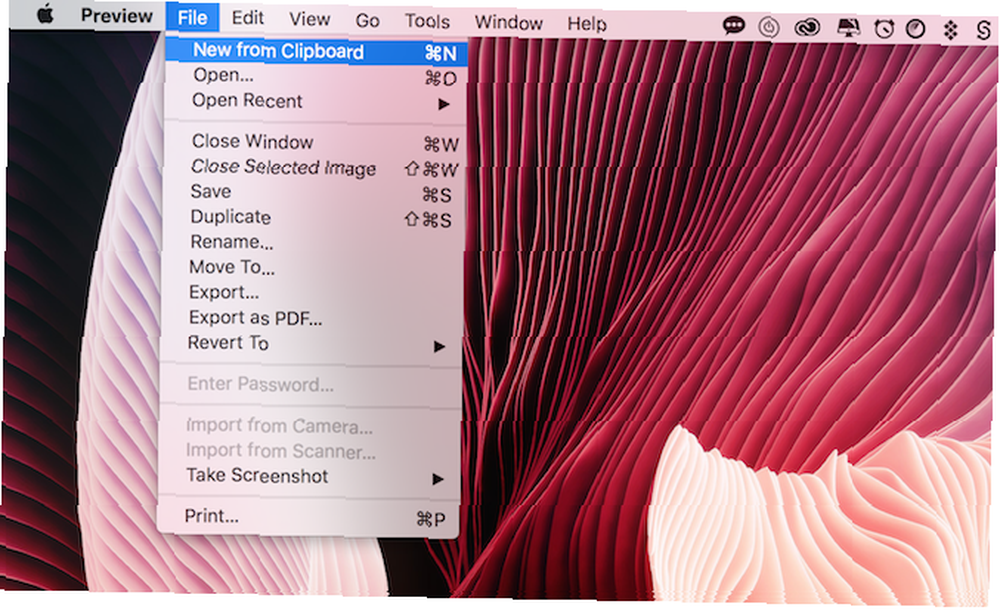Viewport: 1000px width, 610px height.
Task: Choose Export as PDF...
Action: [309, 318]
